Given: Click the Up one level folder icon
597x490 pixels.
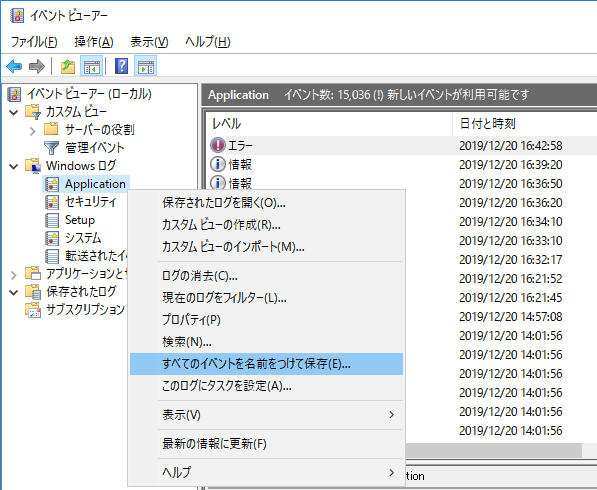Looking at the screenshot, I should (68, 66).
